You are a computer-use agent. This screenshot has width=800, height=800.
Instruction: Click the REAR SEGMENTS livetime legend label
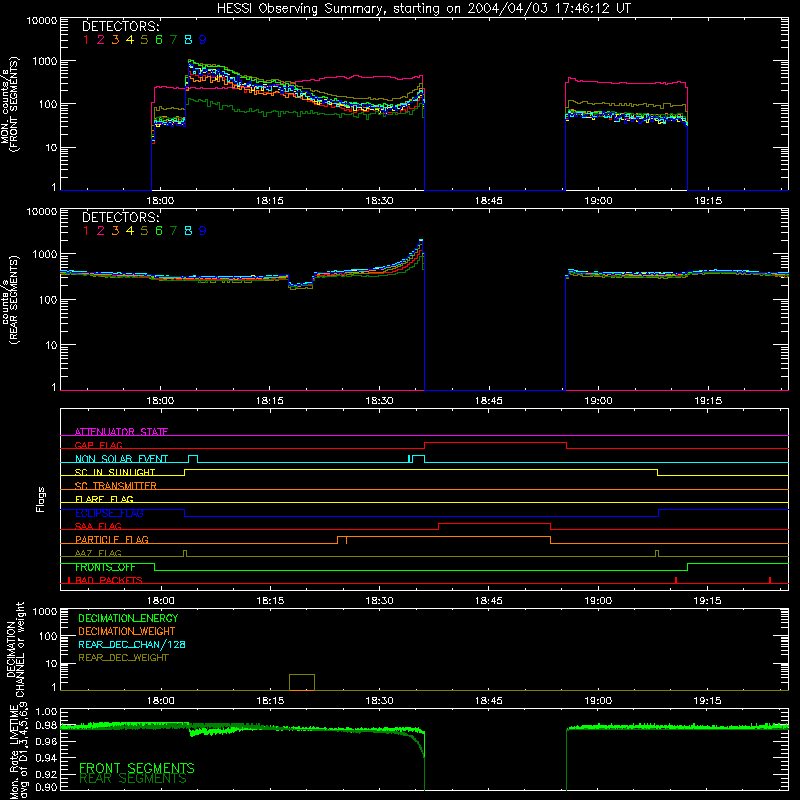pyautogui.click(x=133, y=779)
